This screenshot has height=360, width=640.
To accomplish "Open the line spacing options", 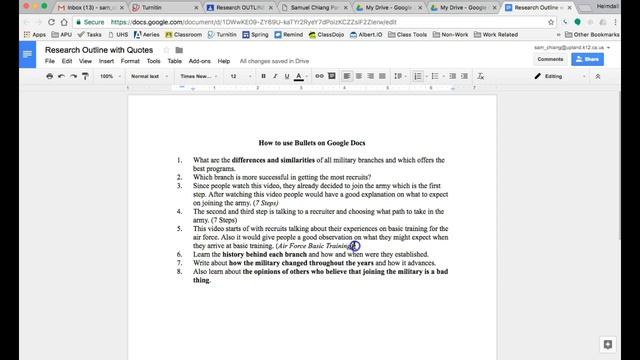I will click(x=400, y=76).
